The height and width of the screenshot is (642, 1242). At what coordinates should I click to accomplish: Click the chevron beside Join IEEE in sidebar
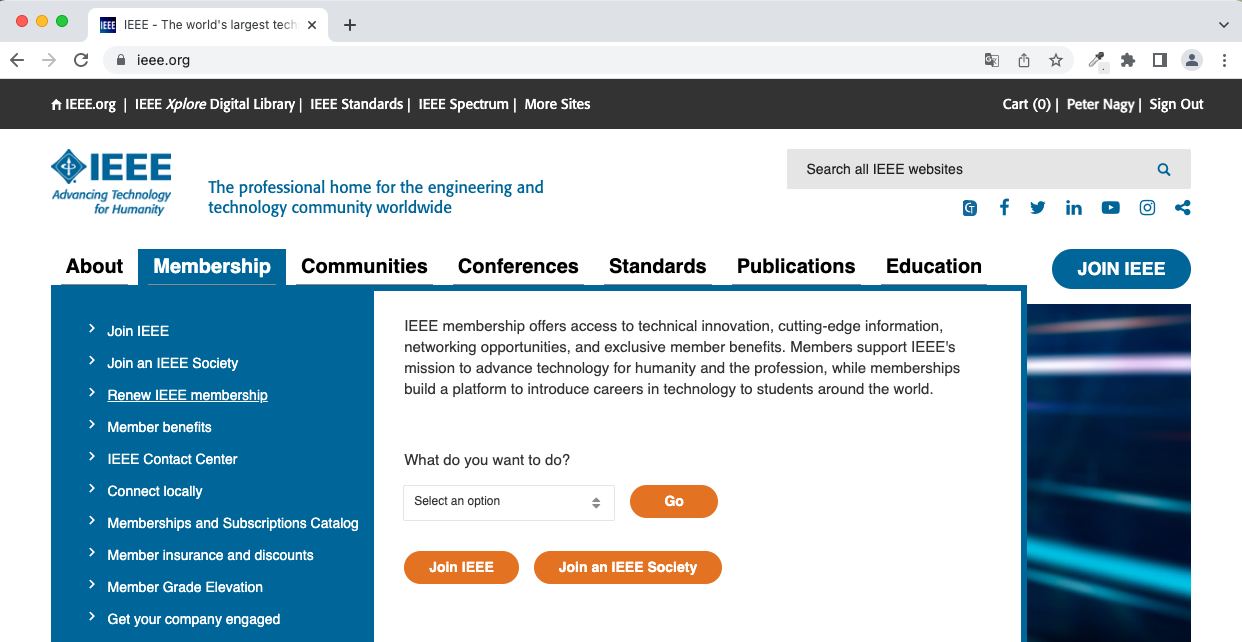(91, 329)
